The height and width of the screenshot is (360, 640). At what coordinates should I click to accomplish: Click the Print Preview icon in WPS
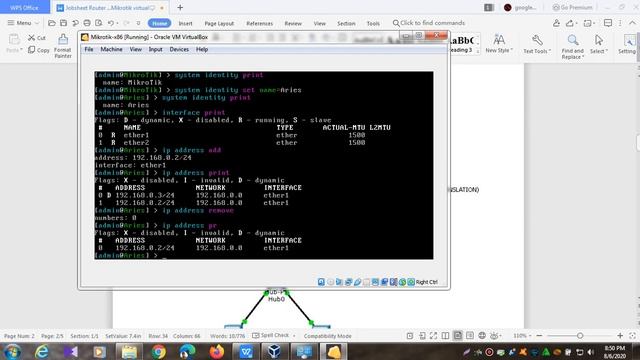point(99,23)
